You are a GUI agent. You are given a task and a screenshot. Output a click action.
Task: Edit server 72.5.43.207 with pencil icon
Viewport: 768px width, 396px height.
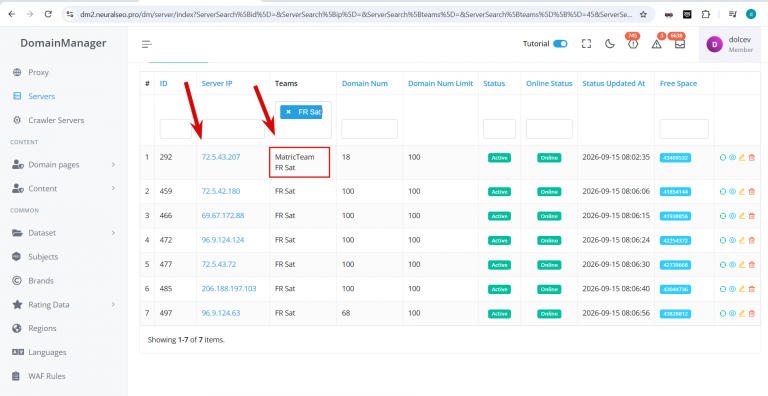click(742, 158)
